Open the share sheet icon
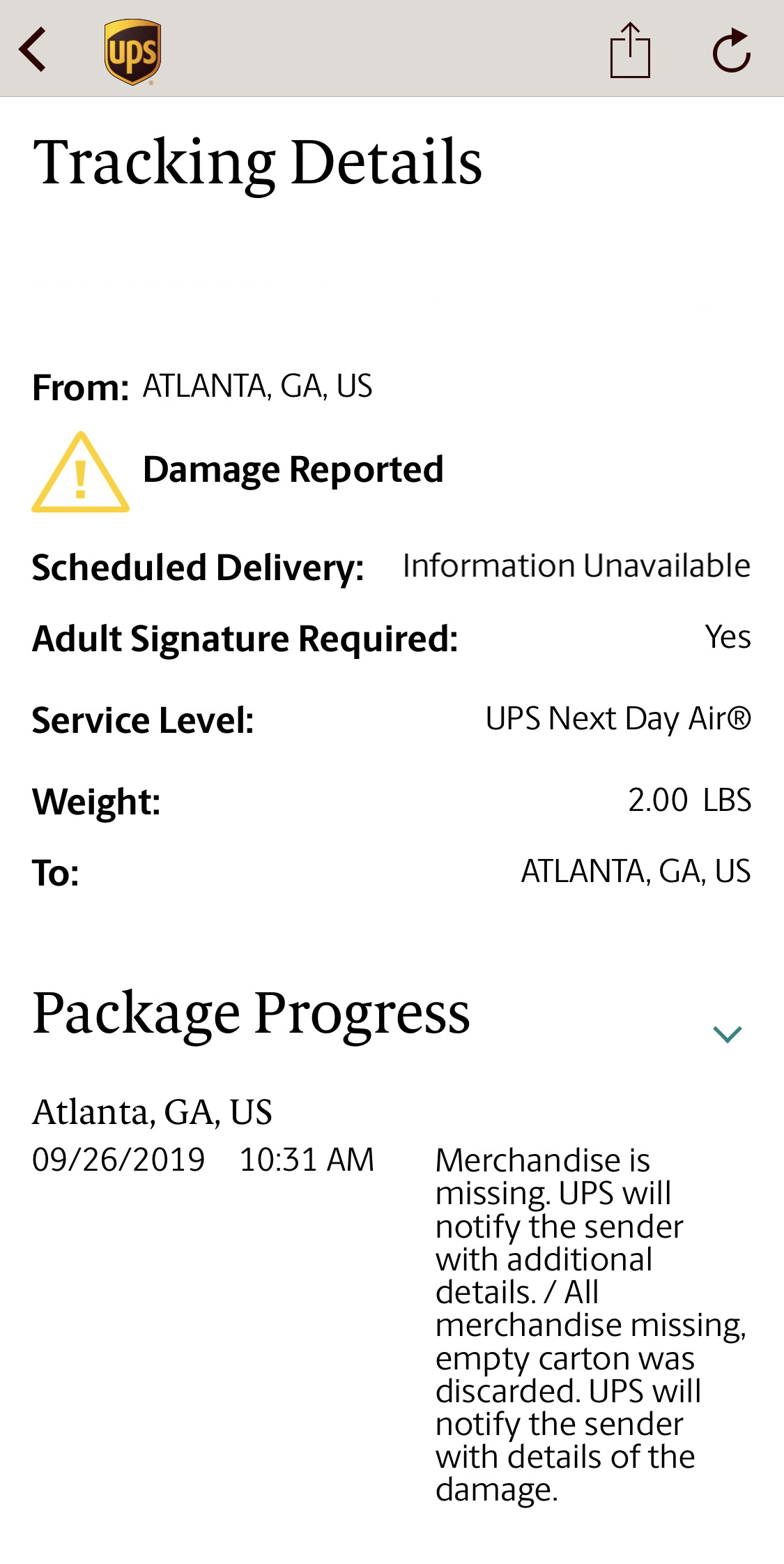784x1564 pixels. [630, 50]
